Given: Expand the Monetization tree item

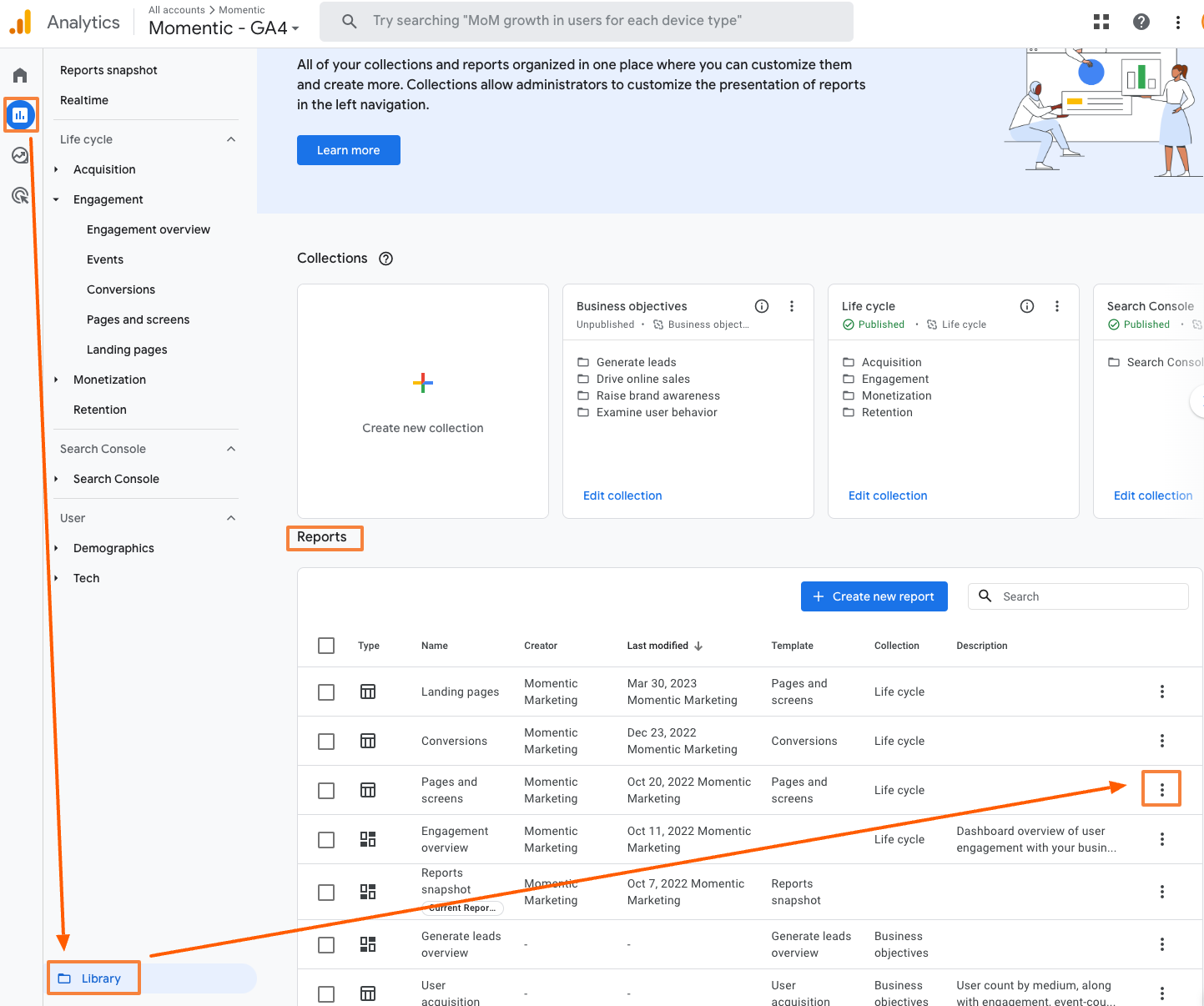Looking at the screenshot, I should (56, 380).
